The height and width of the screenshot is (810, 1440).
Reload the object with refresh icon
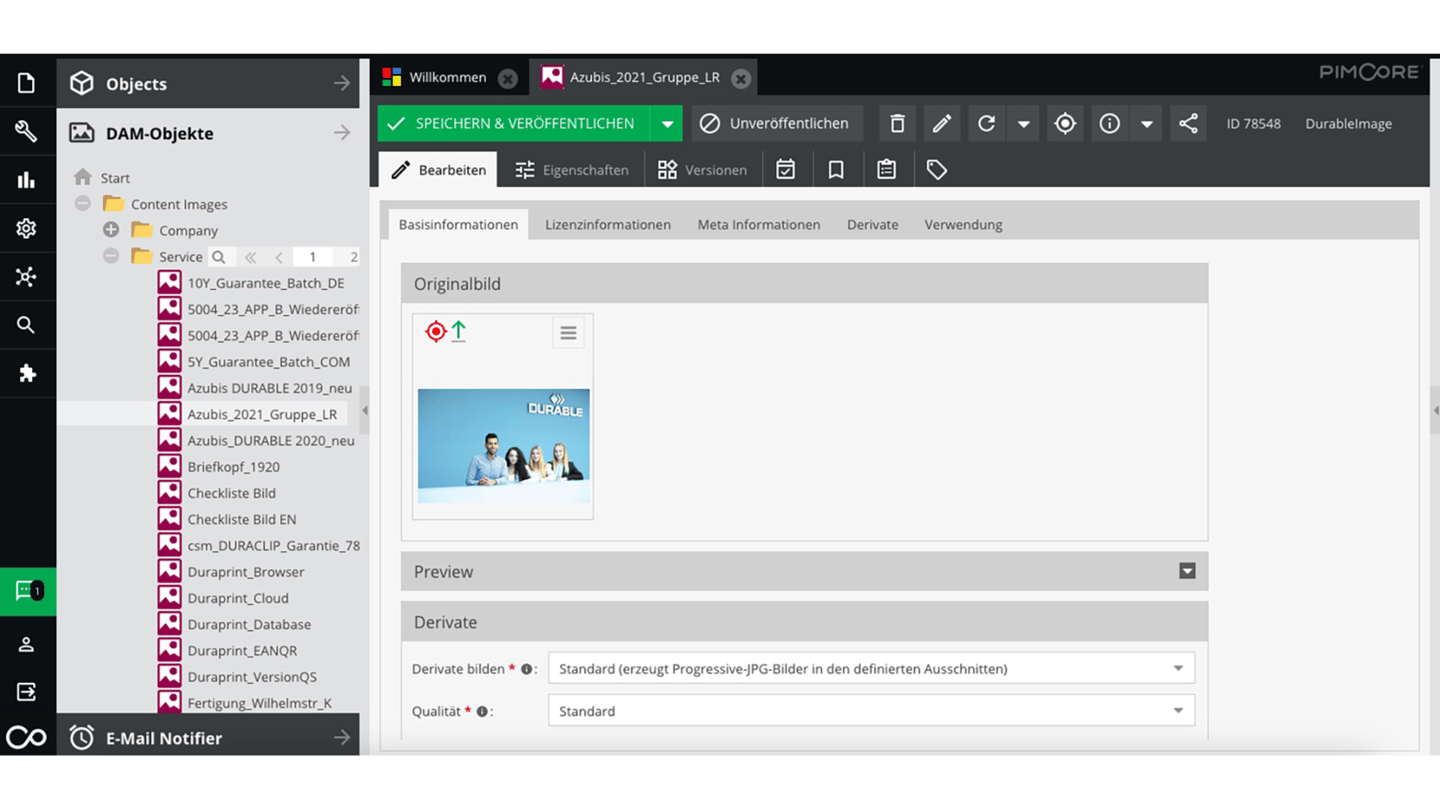[986, 124]
